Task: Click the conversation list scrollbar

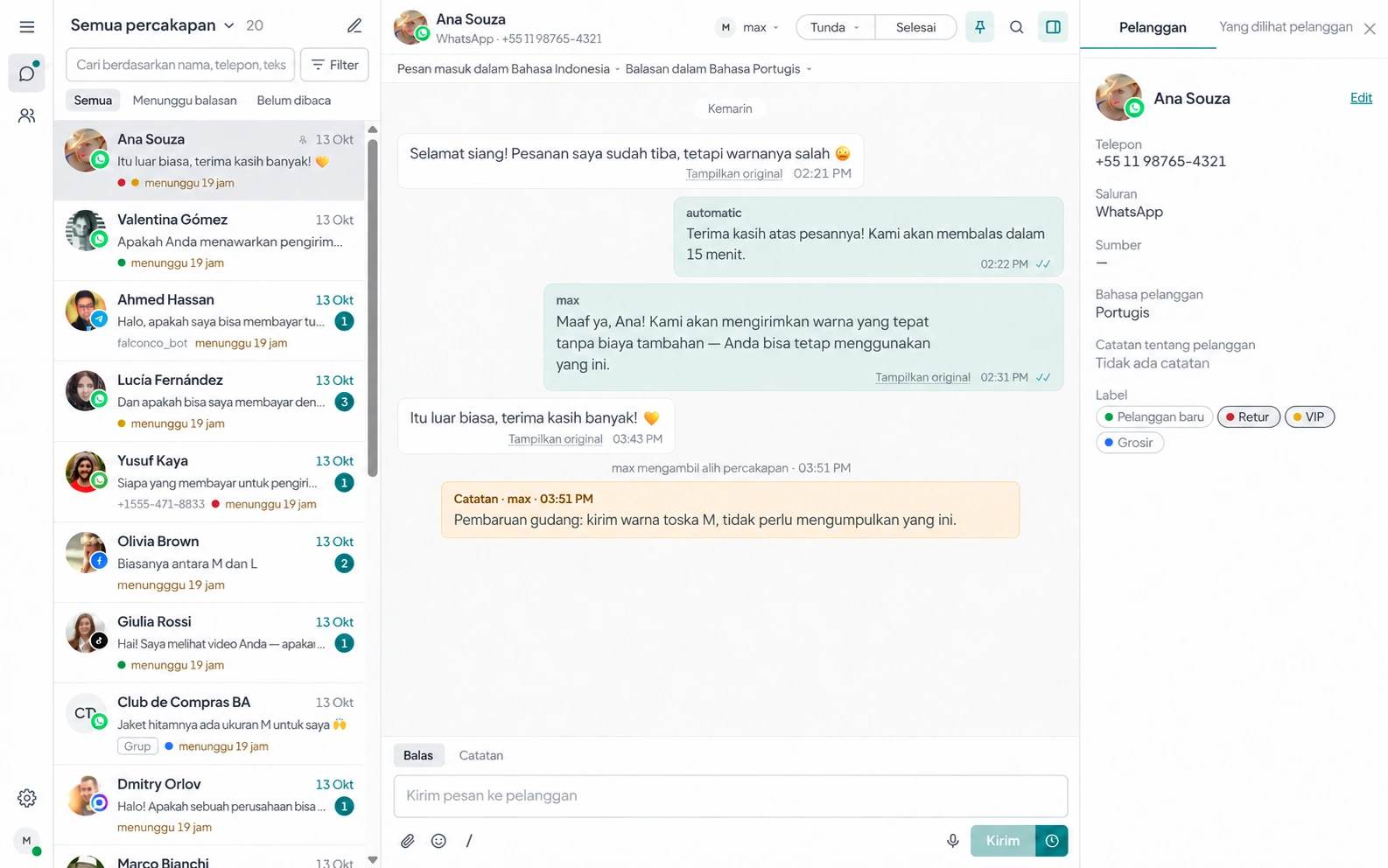Action: point(373,307)
